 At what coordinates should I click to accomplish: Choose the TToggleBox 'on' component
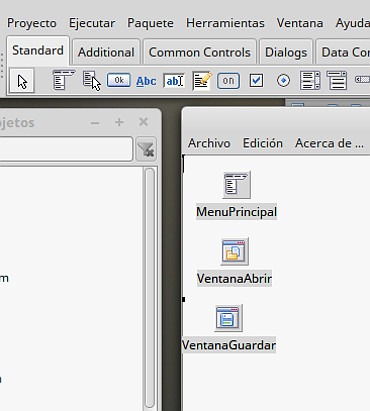click(228, 81)
